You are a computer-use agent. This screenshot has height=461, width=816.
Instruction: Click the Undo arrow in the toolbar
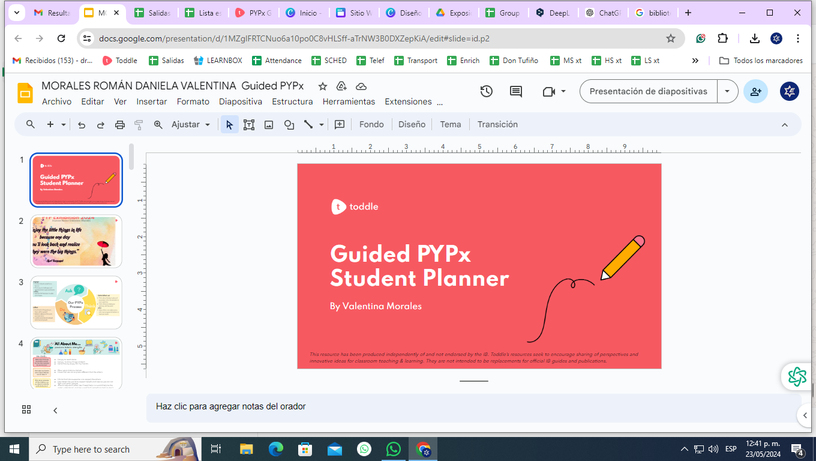(x=81, y=125)
